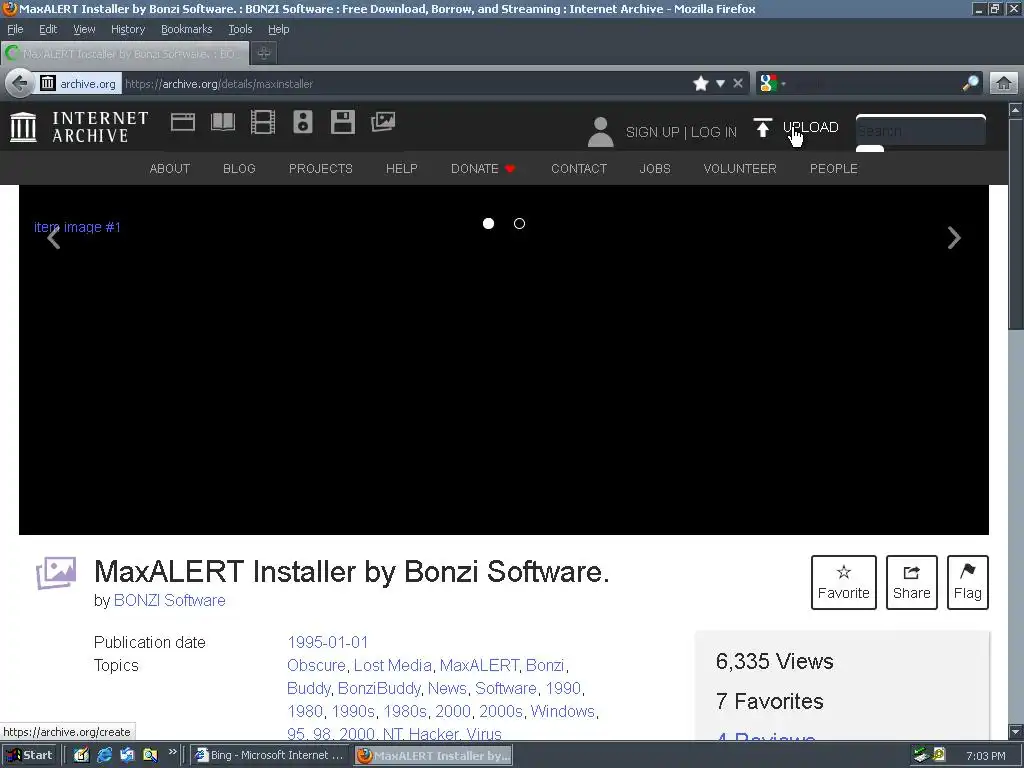Open the Edit menu
Screen dimensions: 1024x768
point(48,29)
